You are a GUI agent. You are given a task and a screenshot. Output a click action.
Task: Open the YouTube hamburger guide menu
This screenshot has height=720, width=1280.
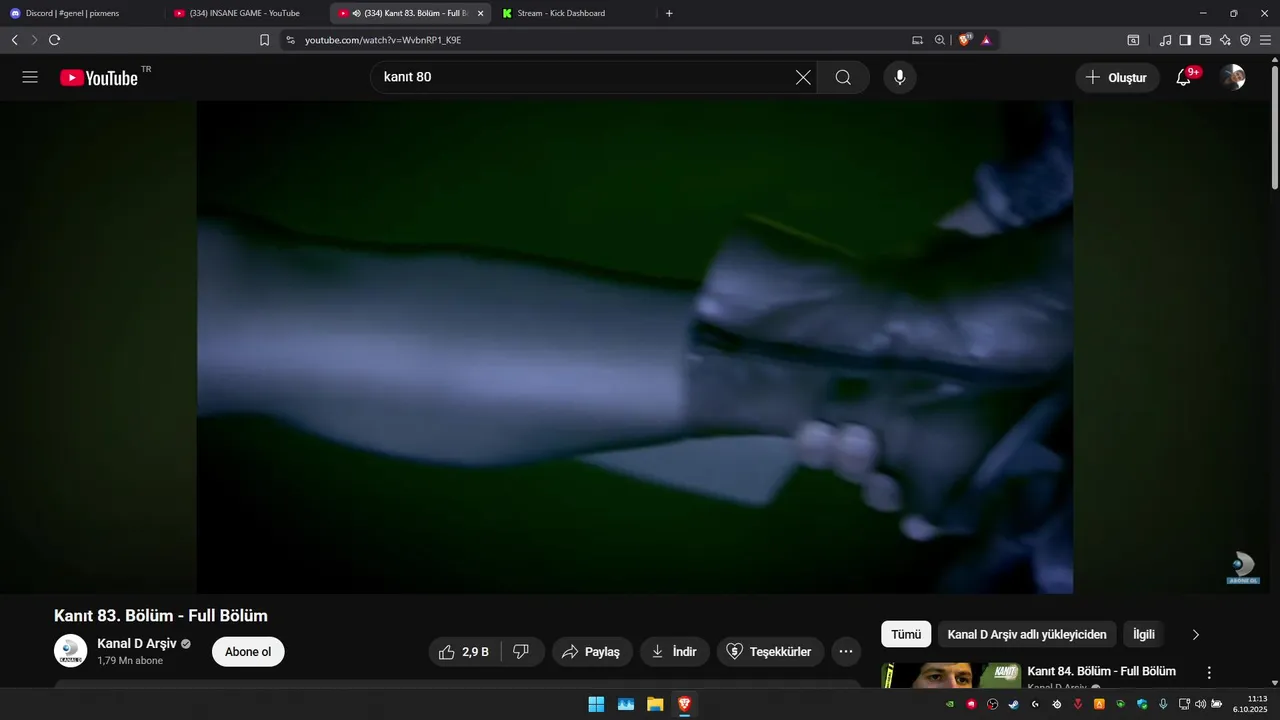tap(30, 77)
